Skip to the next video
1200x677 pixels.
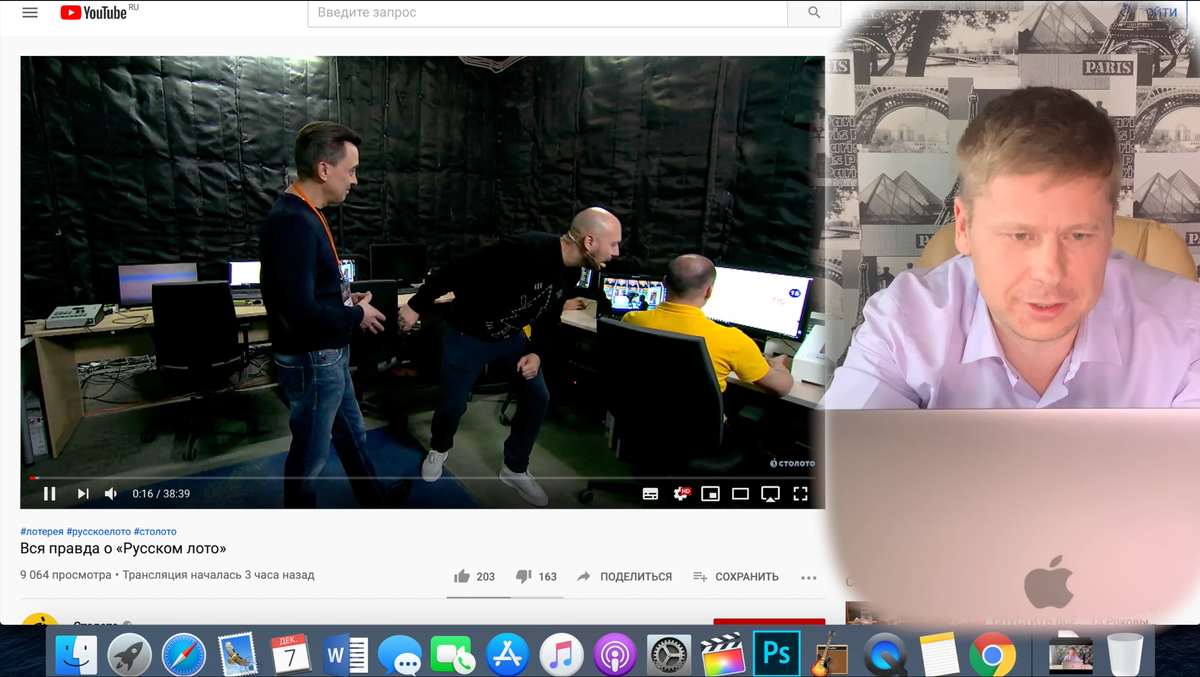[x=83, y=493]
